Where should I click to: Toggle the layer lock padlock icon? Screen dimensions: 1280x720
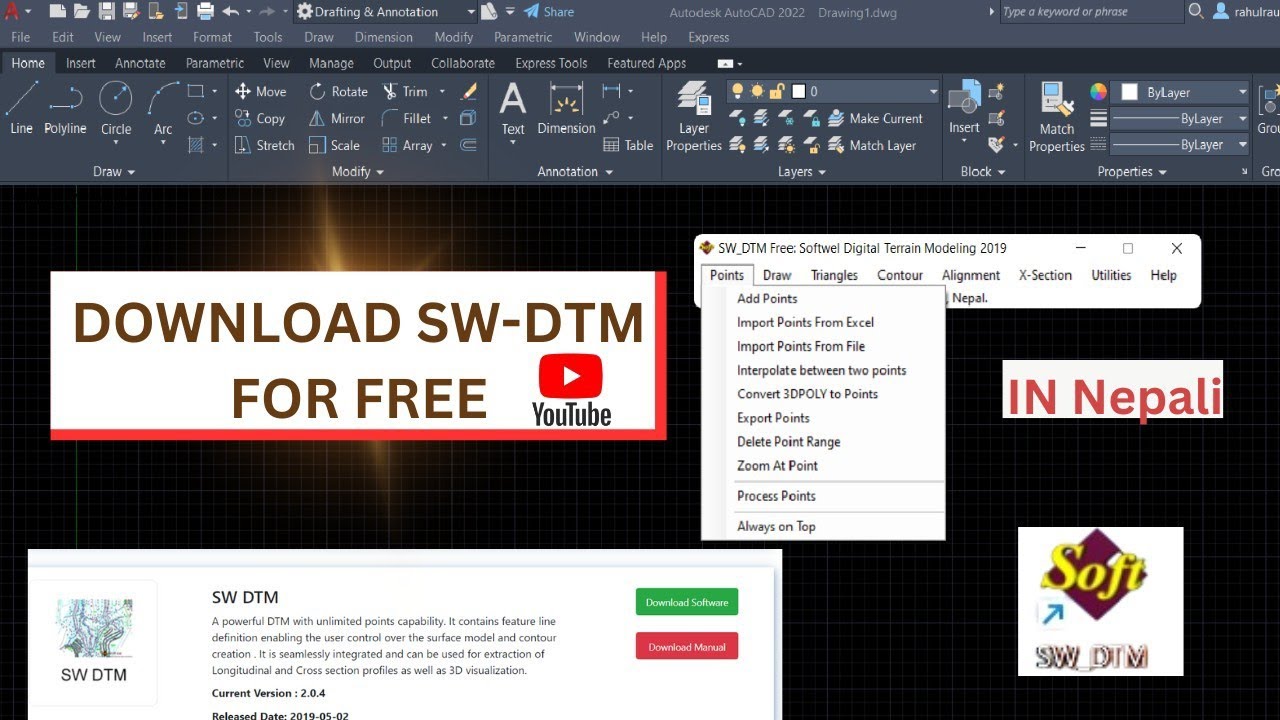777,91
